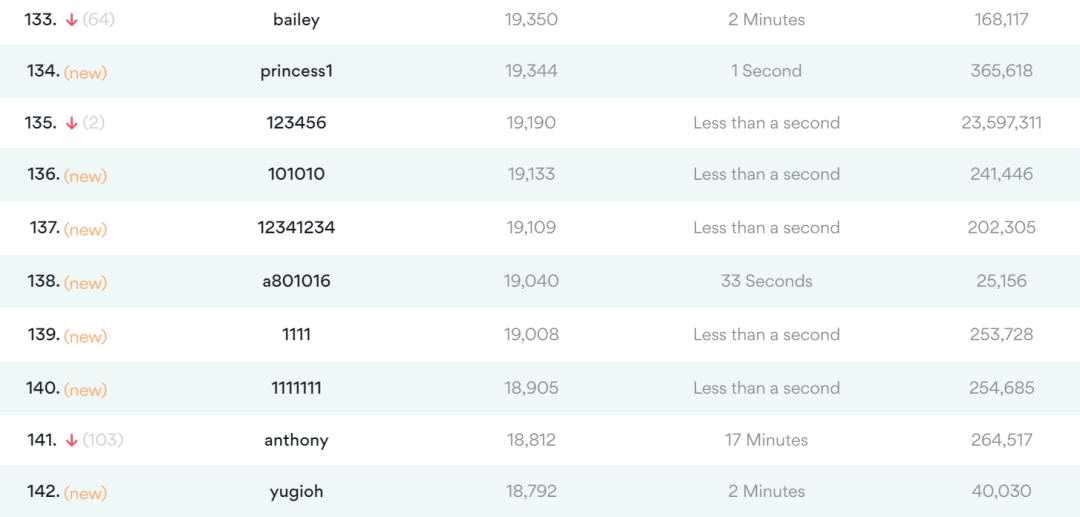The width and height of the screenshot is (1080, 517).
Task: Click the "princess1" password entry
Action: point(296,71)
